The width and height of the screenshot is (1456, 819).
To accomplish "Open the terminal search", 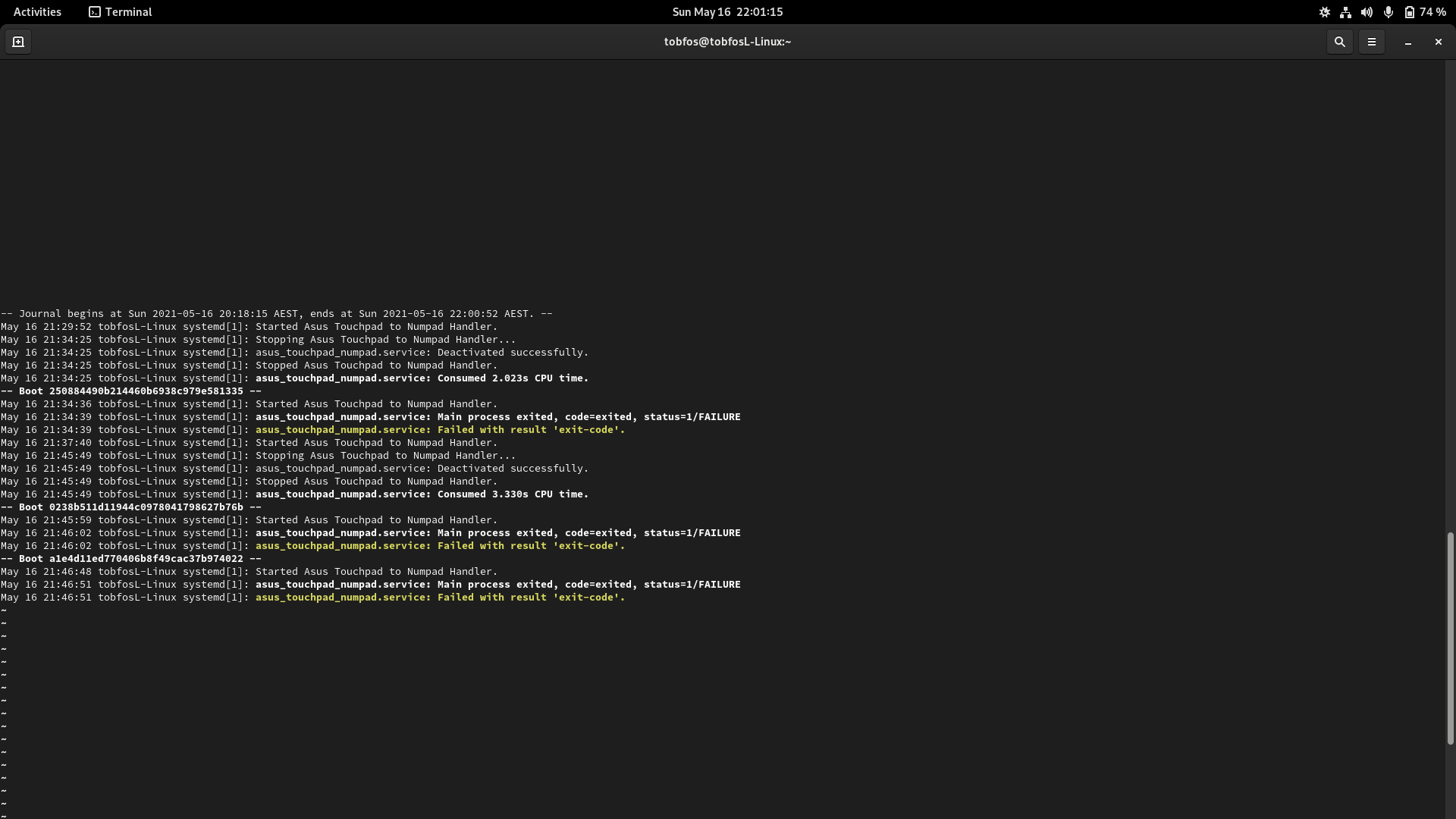I will pos(1339,42).
